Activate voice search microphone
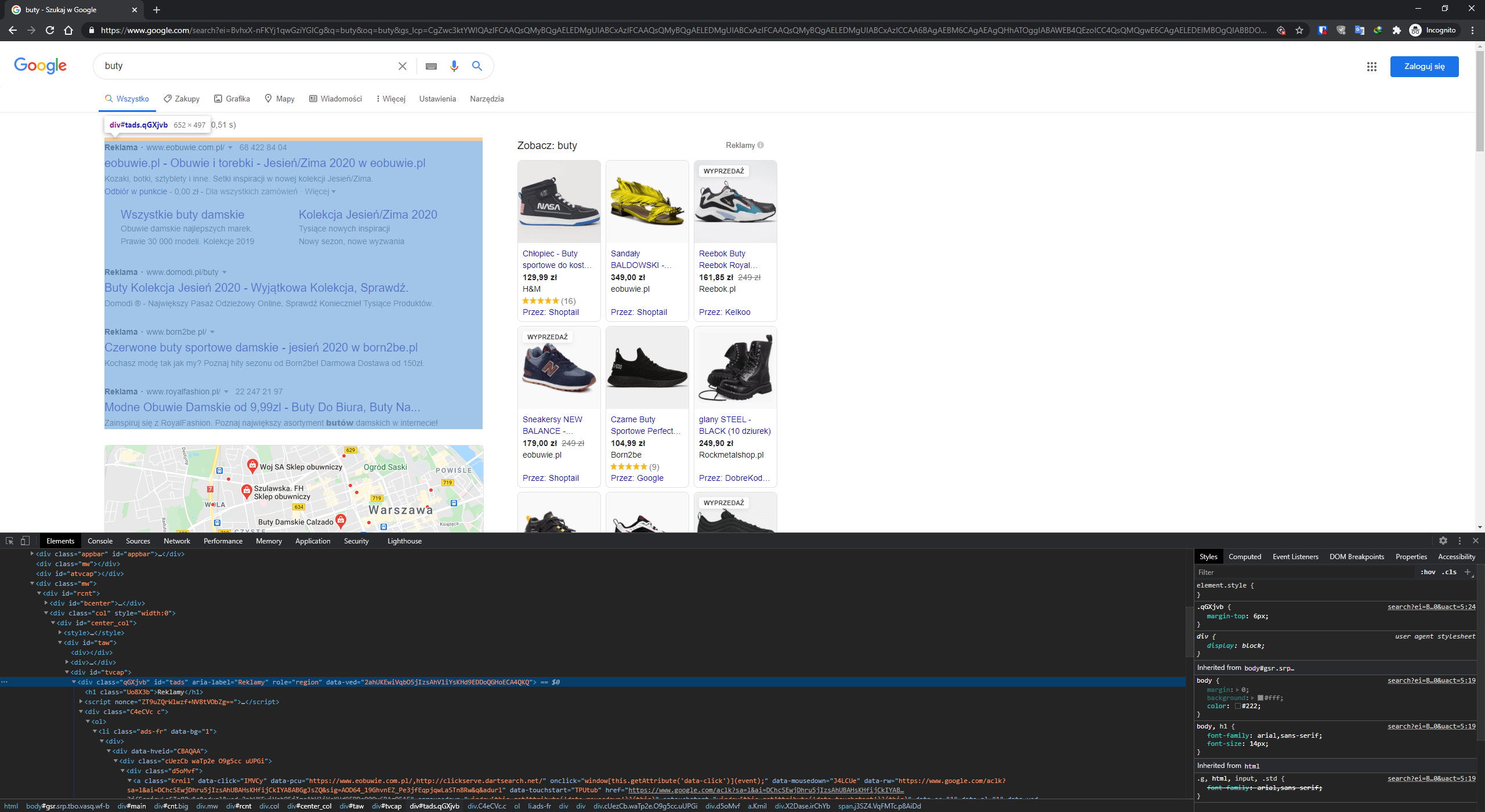Screen dimensions: 1485x812 pyautogui.click(x=454, y=66)
